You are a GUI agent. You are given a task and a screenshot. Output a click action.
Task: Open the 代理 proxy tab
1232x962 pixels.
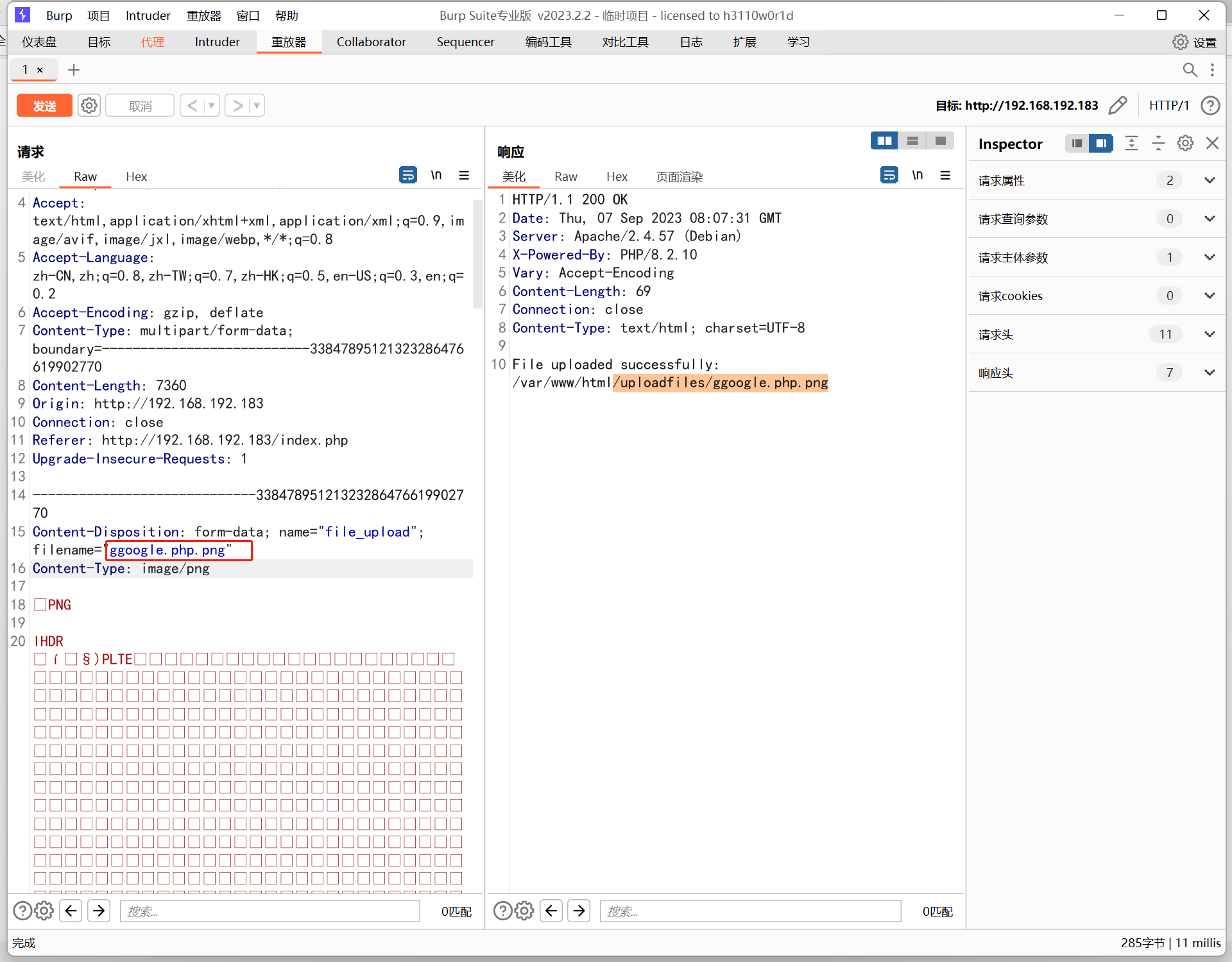pos(153,42)
